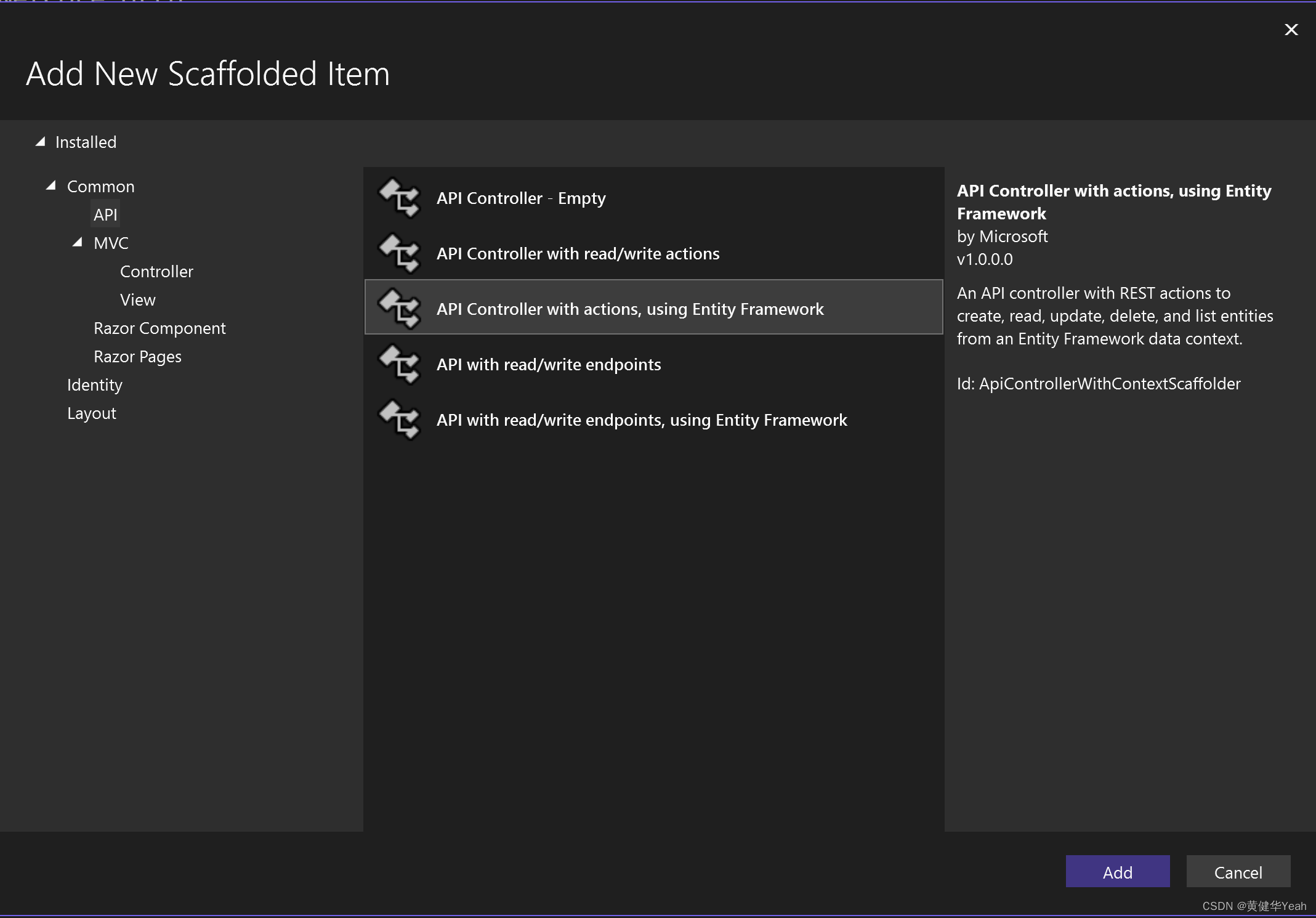Viewport: 1316px width, 918px height.
Task: Select View under MVC
Action: (138, 299)
